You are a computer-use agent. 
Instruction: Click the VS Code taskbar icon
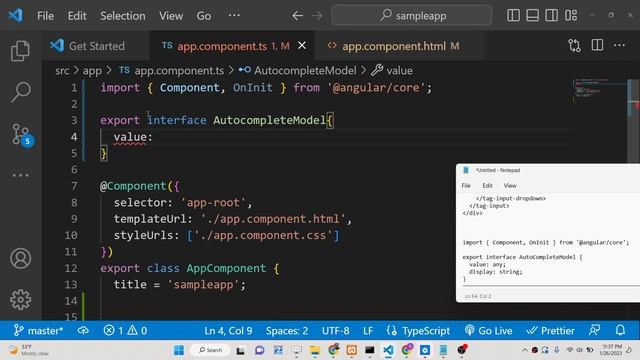[x=388, y=350]
